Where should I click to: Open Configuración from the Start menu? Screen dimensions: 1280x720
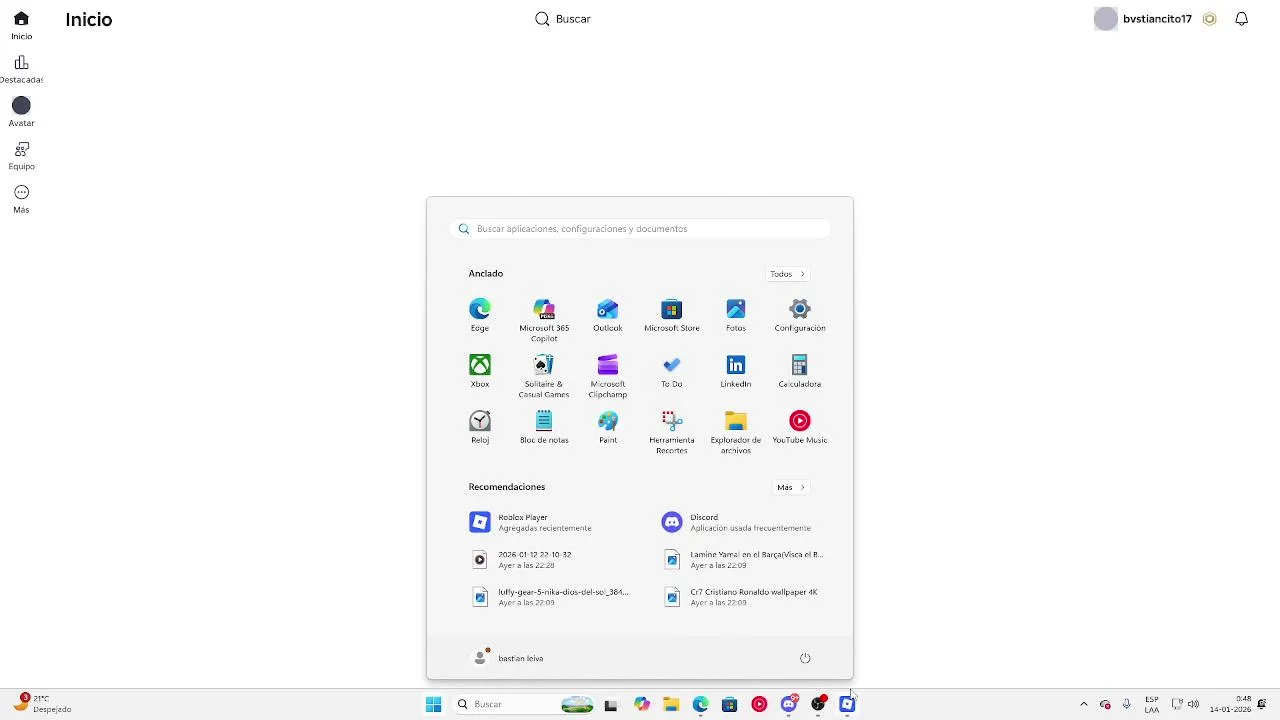[x=800, y=315]
